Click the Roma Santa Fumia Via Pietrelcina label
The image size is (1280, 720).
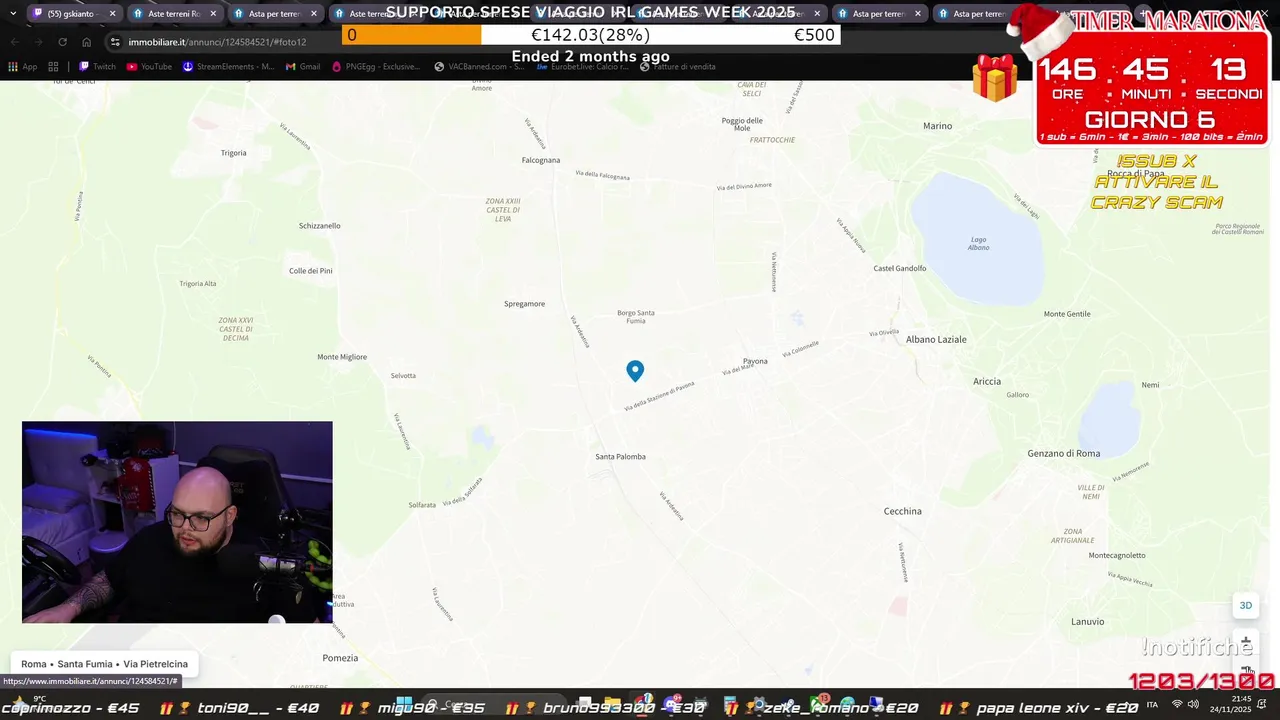coord(104,664)
